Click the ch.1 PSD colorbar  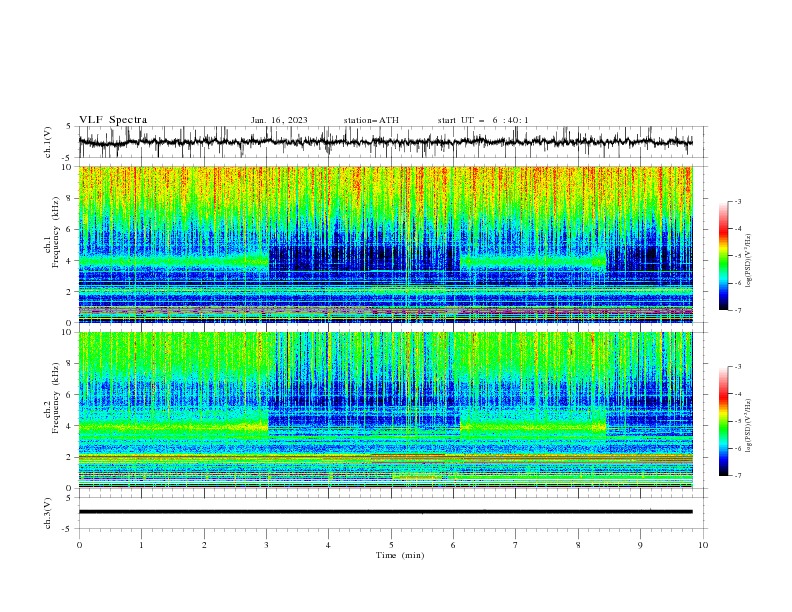(723, 256)
